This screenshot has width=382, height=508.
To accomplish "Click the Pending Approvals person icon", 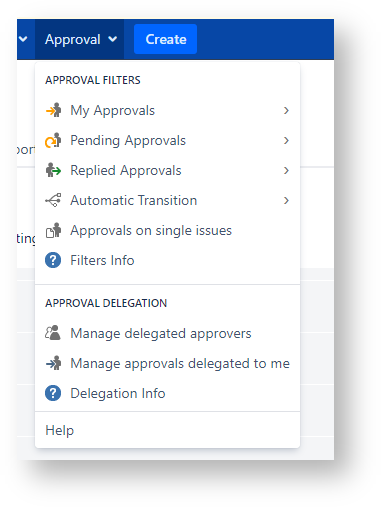I will pyautogui.click(x=53, y=140).
